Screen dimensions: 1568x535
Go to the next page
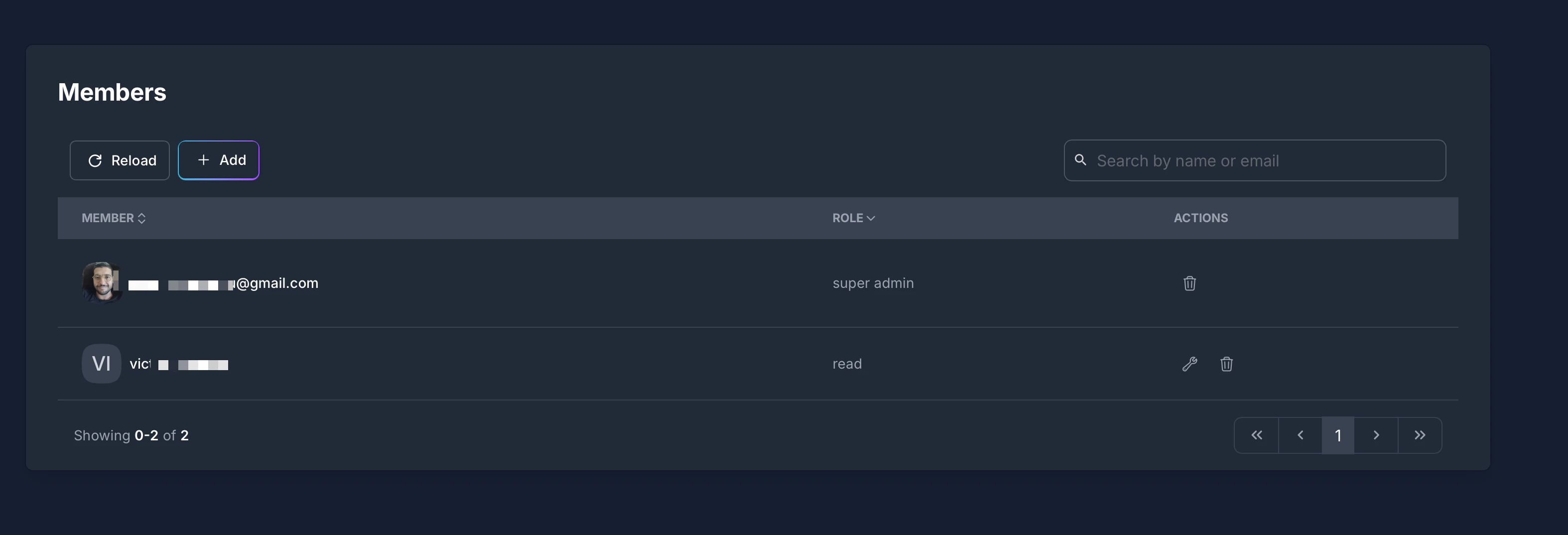point(1376,435)
